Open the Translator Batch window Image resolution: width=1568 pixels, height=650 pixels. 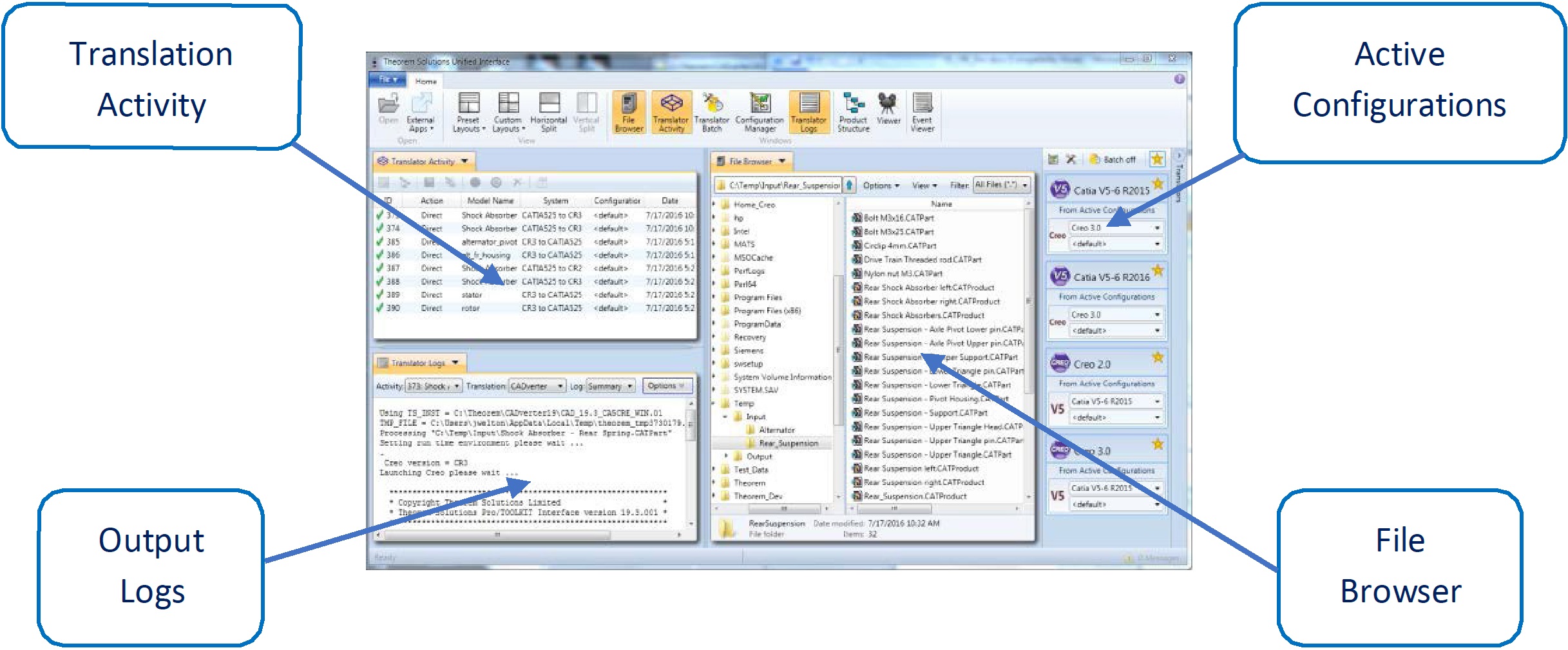click(712, 112)
